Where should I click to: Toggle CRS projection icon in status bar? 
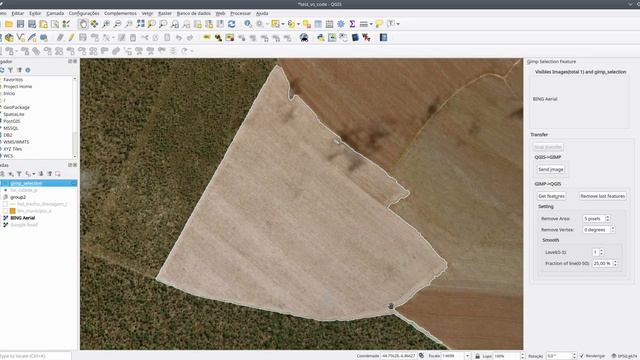tap(613, 356)
